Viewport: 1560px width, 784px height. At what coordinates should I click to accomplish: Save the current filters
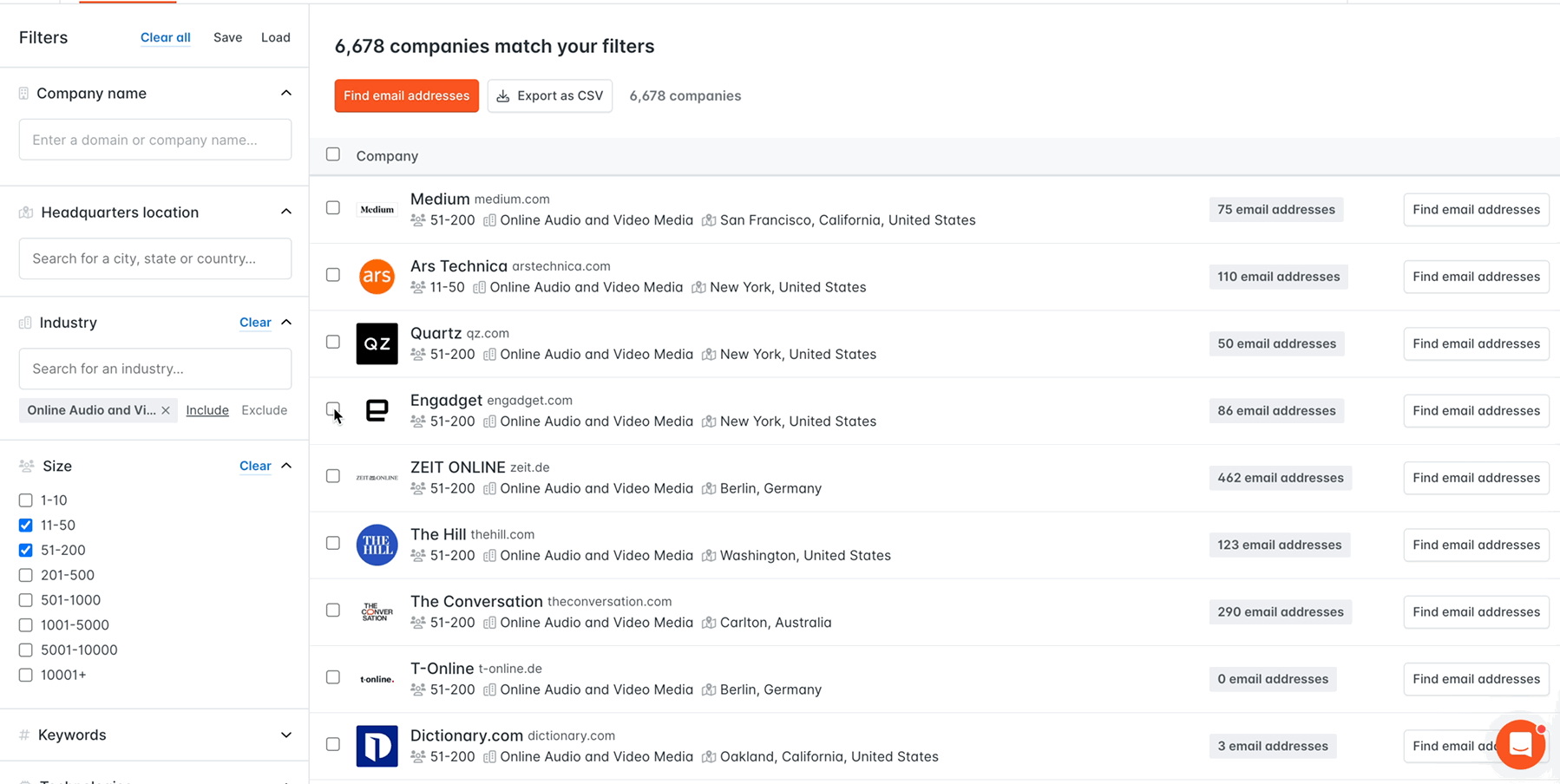(228, 37)
